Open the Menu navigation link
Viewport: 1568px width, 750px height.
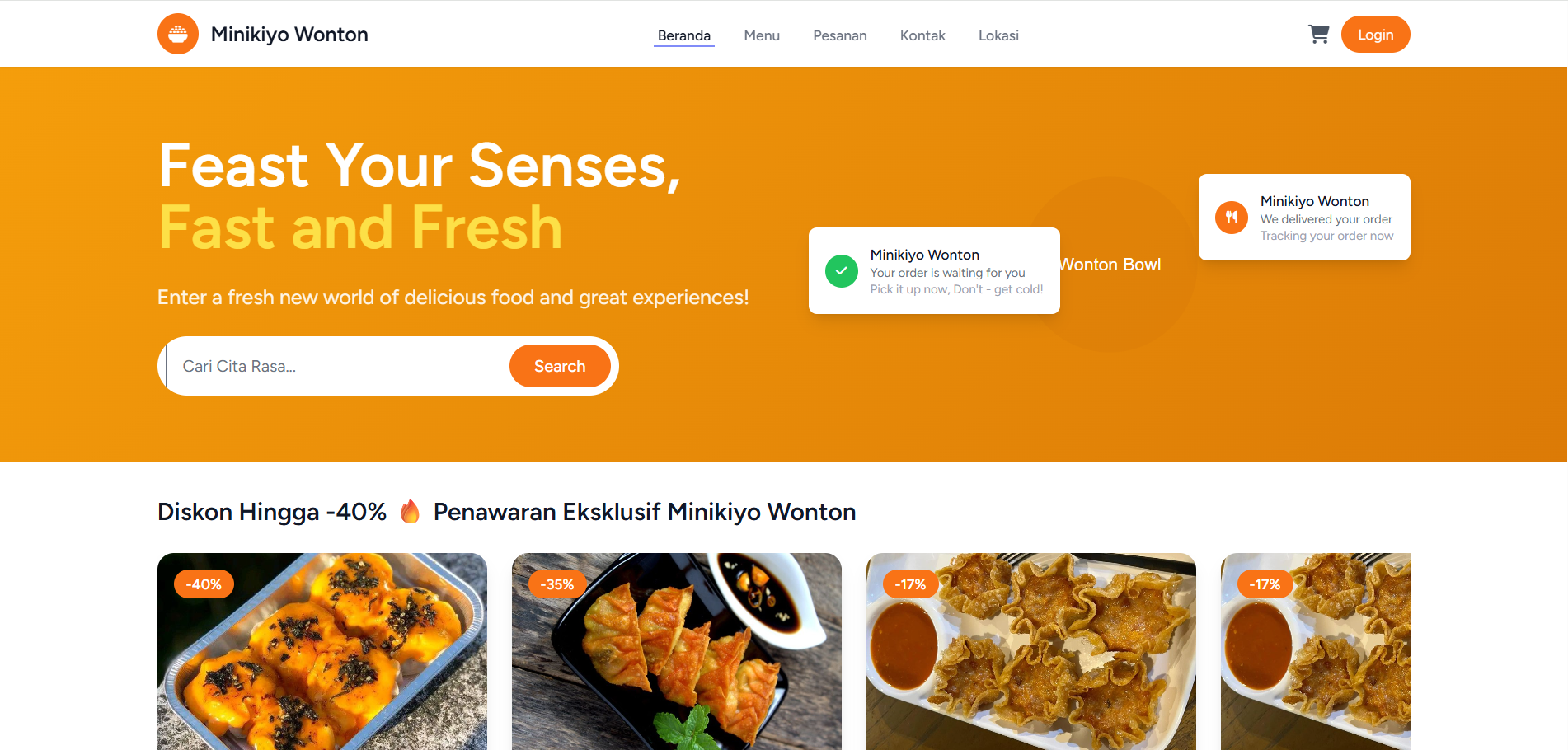(762, 35)
